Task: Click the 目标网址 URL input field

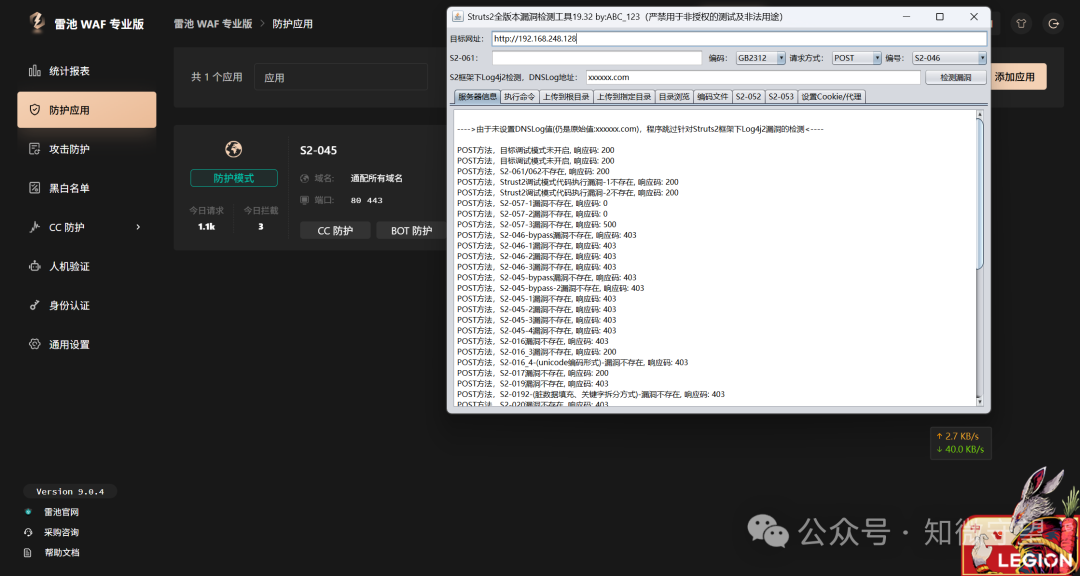Action: coord(739,39)
